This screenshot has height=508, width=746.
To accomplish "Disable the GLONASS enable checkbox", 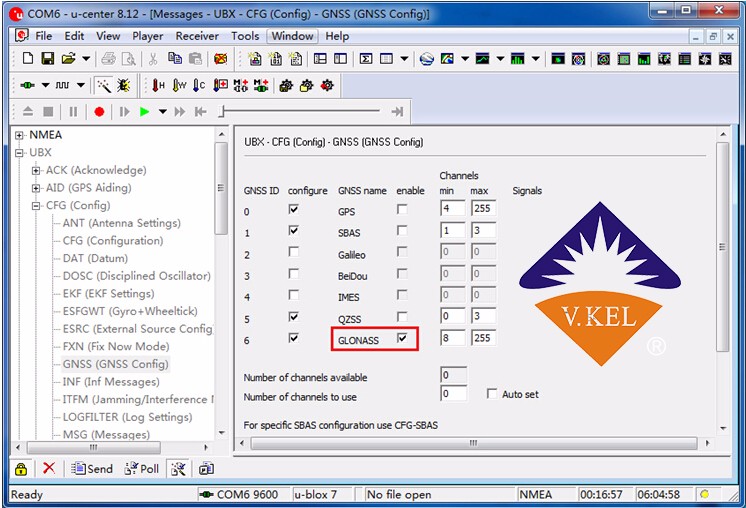I will click(x=402, y=339).
